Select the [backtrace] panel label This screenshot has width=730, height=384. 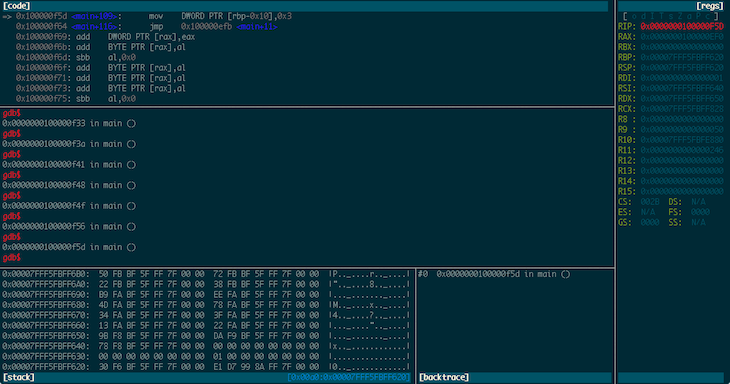pos(444,377)
